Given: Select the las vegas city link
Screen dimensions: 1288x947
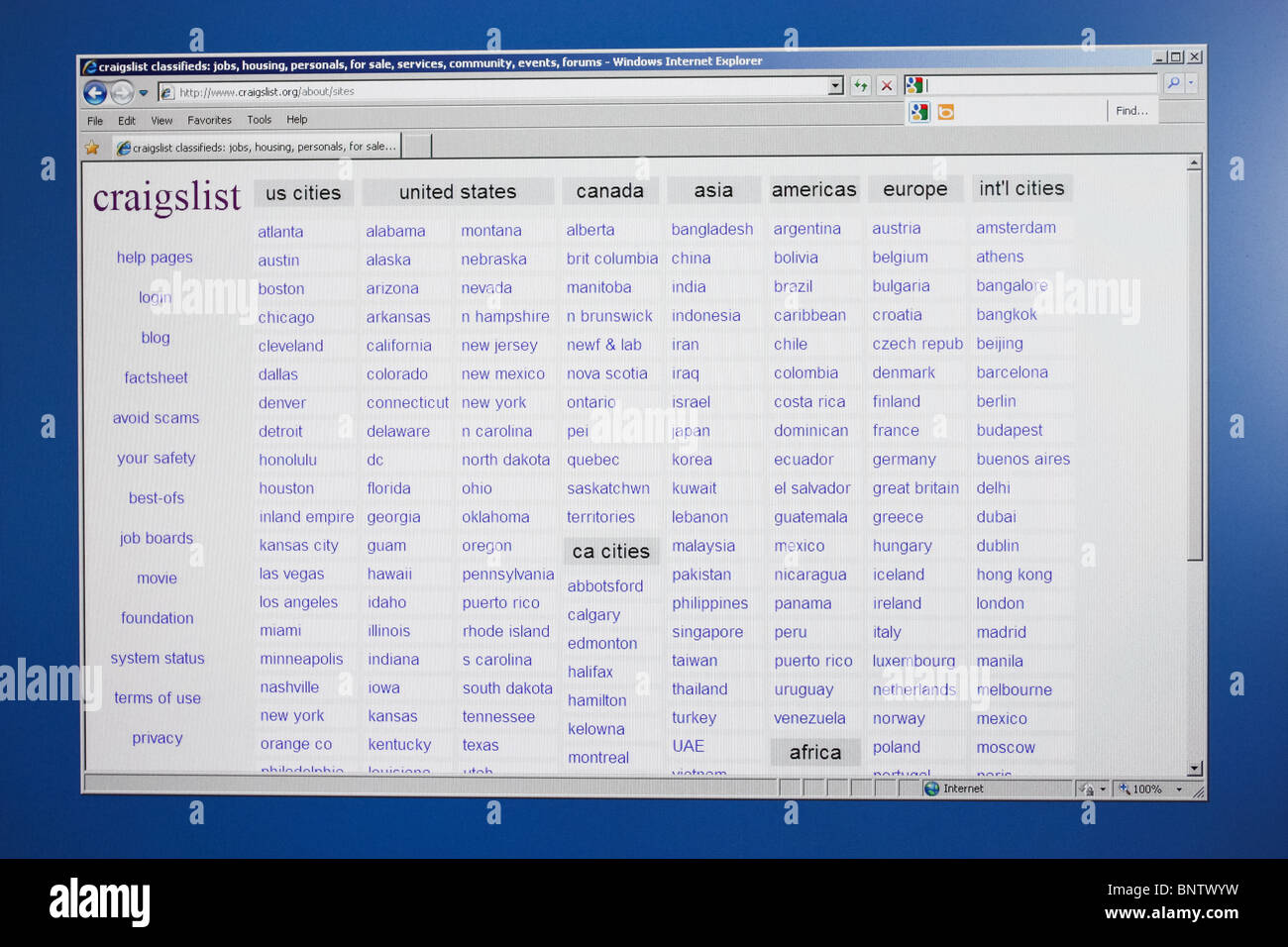Looking at the screenshot, I should click(x=291, y=574).
